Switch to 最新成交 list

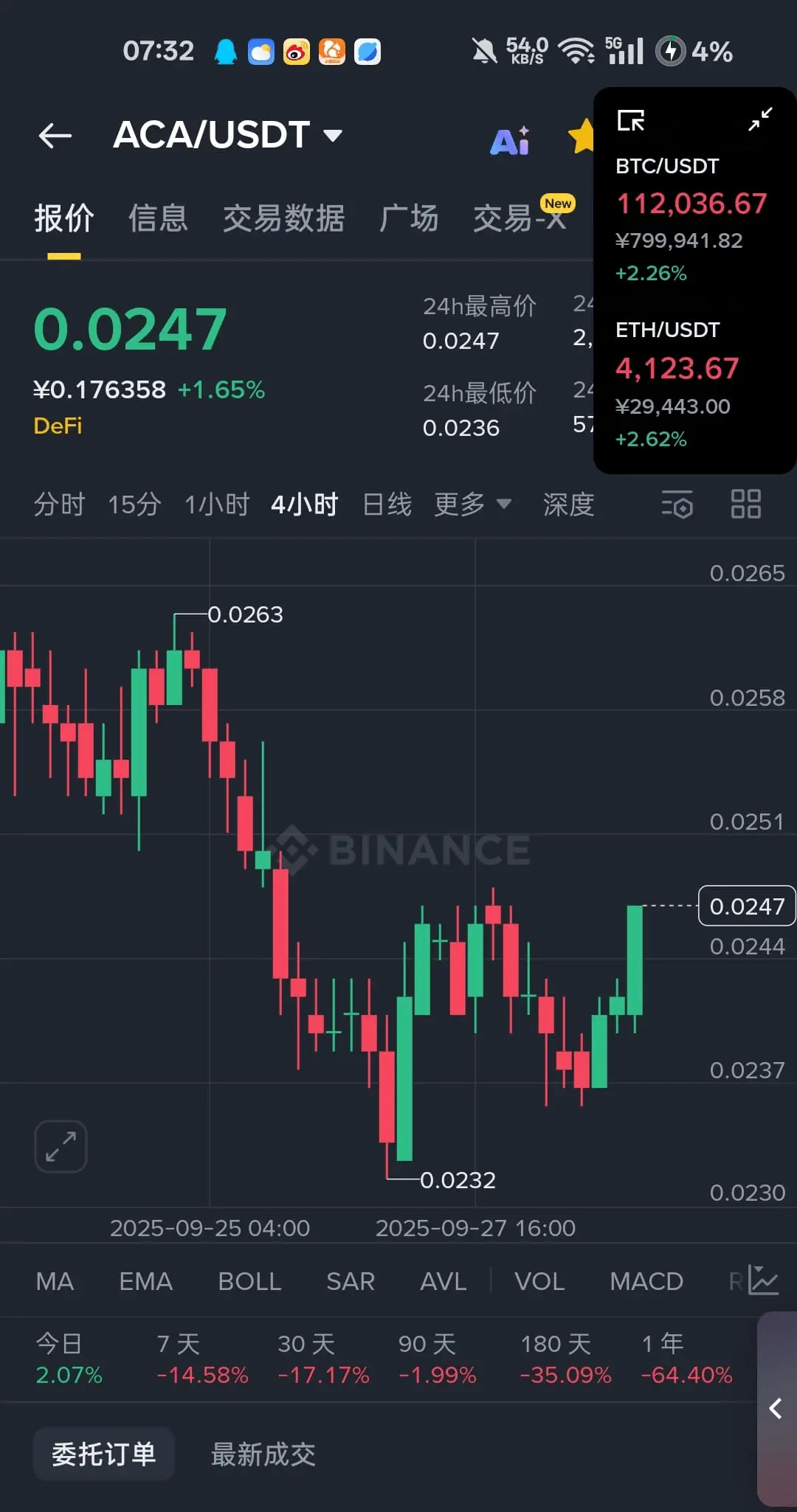coord(263,1454)
